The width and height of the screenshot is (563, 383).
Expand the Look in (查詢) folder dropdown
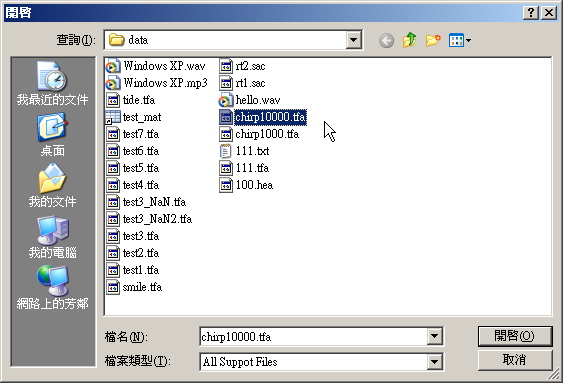353,40
